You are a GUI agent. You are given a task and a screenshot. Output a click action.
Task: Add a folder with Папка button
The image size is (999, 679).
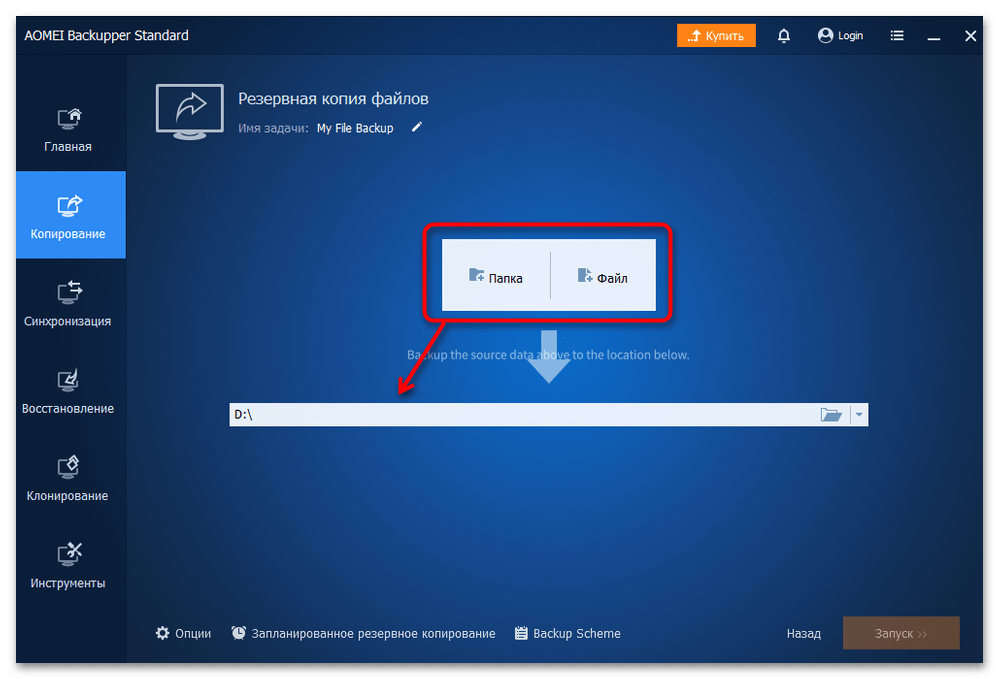(496, 276)
